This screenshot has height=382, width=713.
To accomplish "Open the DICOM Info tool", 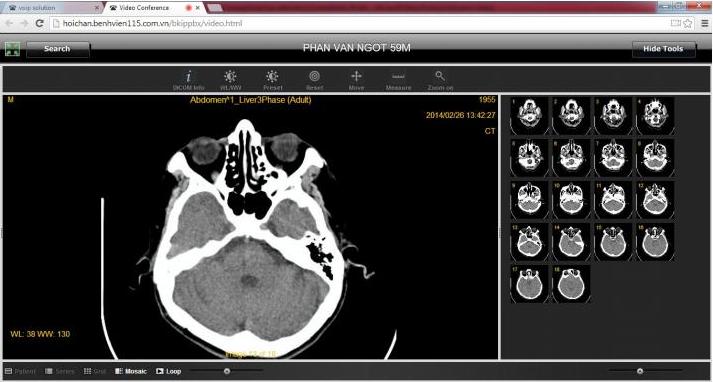I will click(188, 80).
